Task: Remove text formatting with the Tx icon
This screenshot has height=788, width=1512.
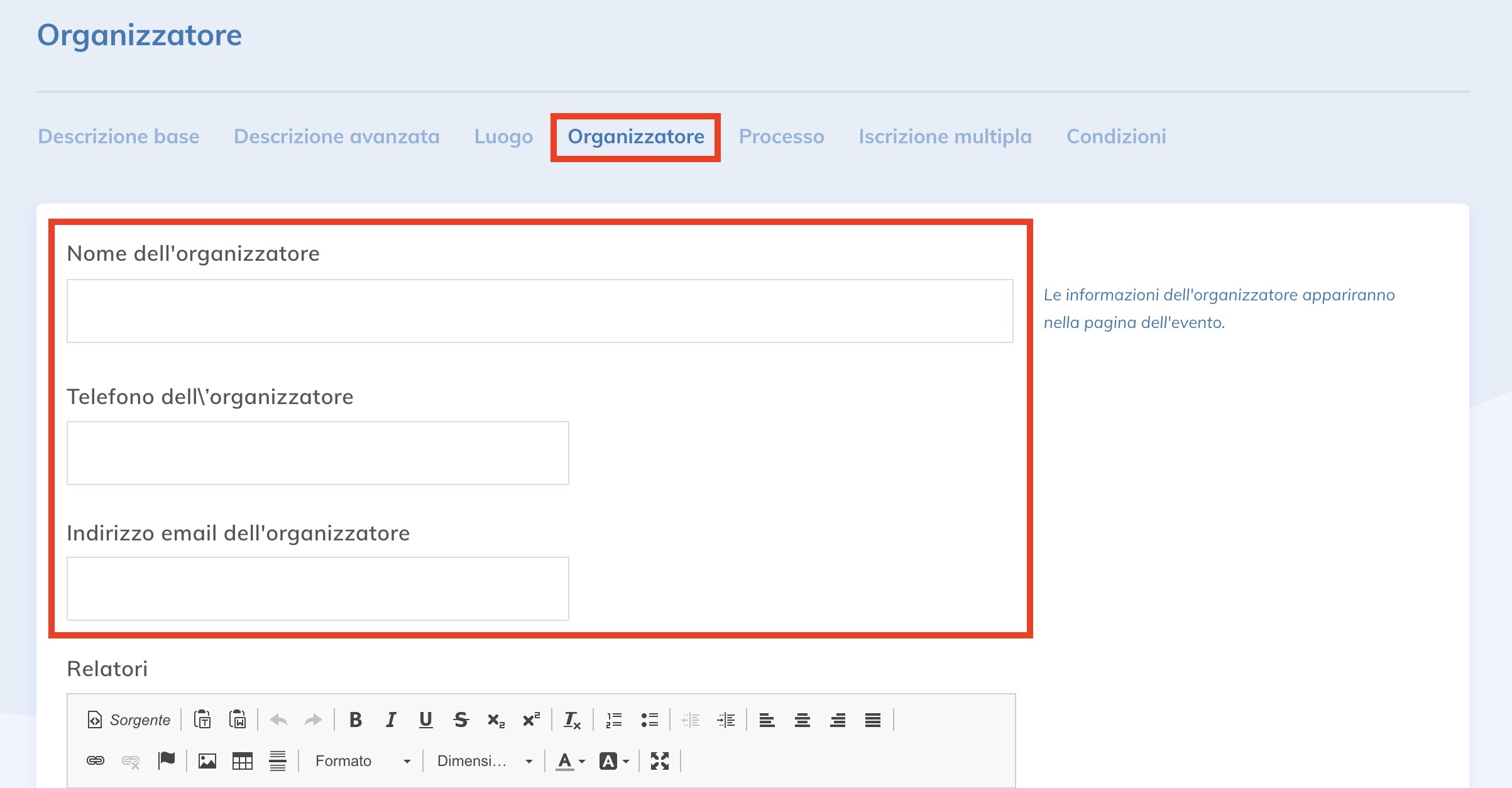Action: [572, 720]
